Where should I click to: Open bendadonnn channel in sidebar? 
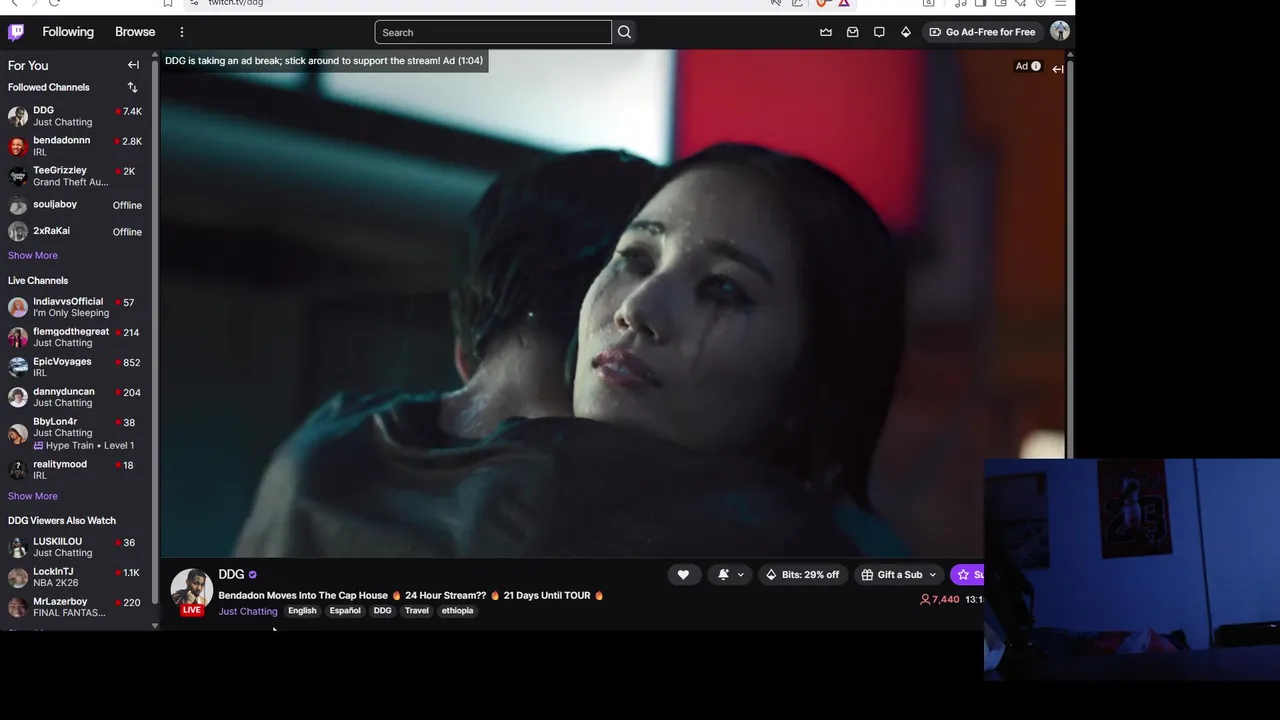click(75, 146)
